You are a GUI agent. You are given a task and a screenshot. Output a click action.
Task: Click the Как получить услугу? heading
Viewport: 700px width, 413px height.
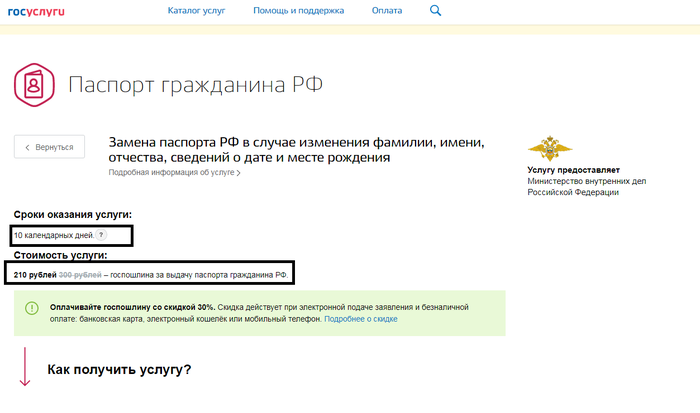click(x=119, y=370)
